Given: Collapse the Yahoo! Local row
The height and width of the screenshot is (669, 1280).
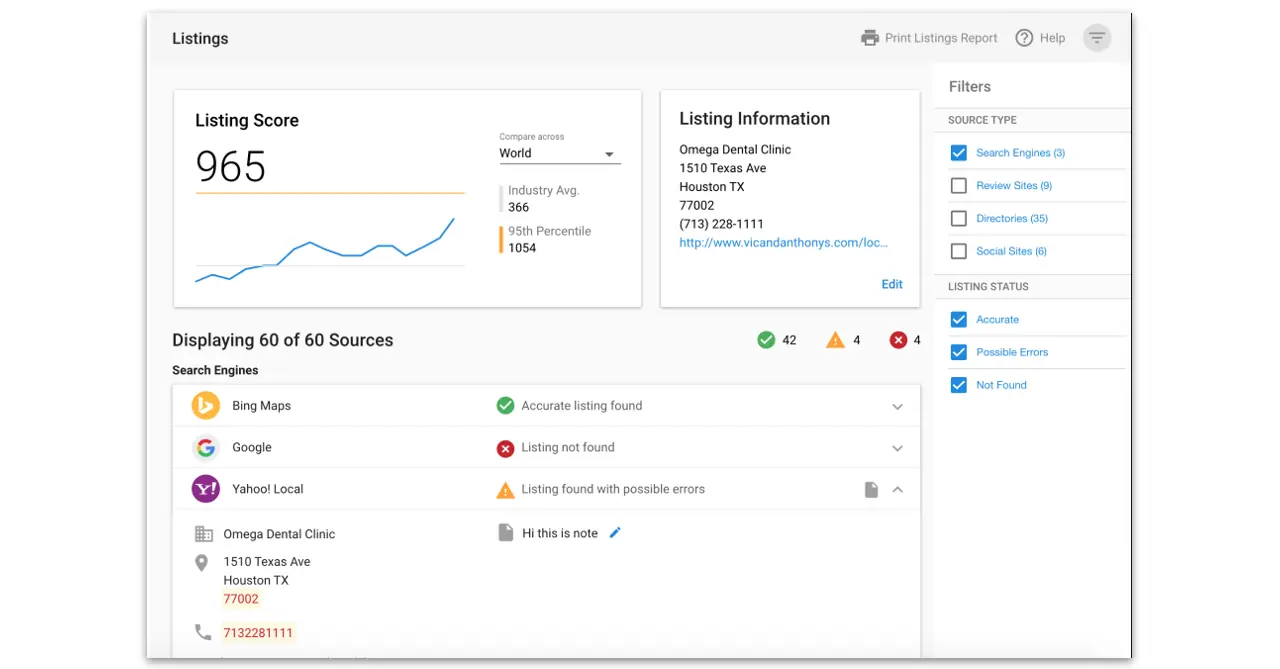Looking at the screenshot, I should 897,490.
